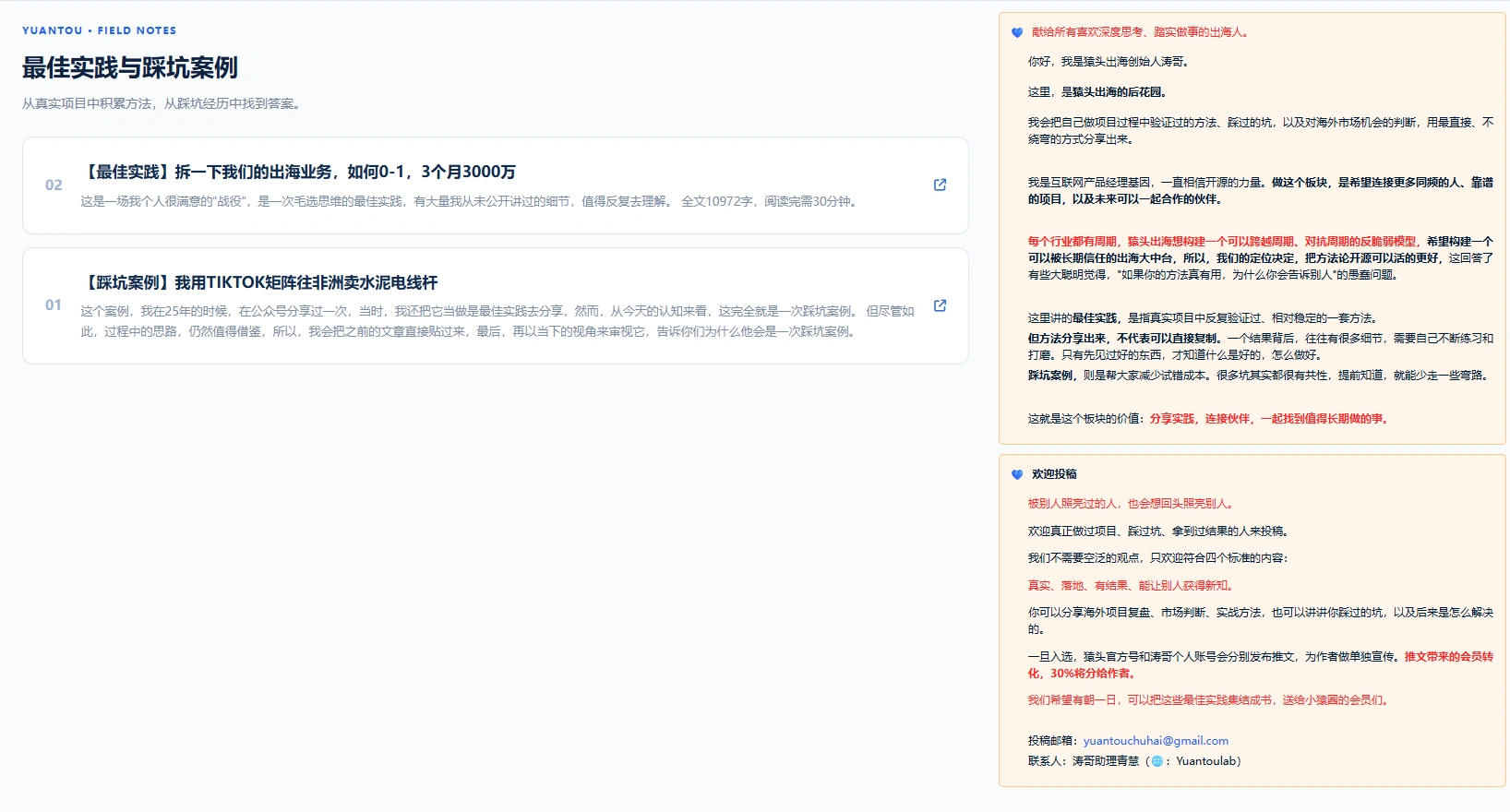The width and height of the screenshot is (1510, 812).
Task: Click line 但方法分享出来，不代表可以直接复制
Action: pos(1261,346)
